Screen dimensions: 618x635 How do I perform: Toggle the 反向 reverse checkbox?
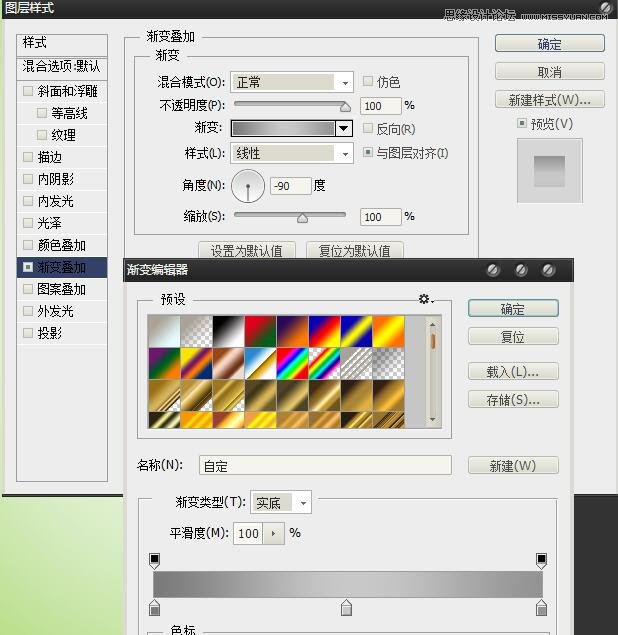pos(368,128)
